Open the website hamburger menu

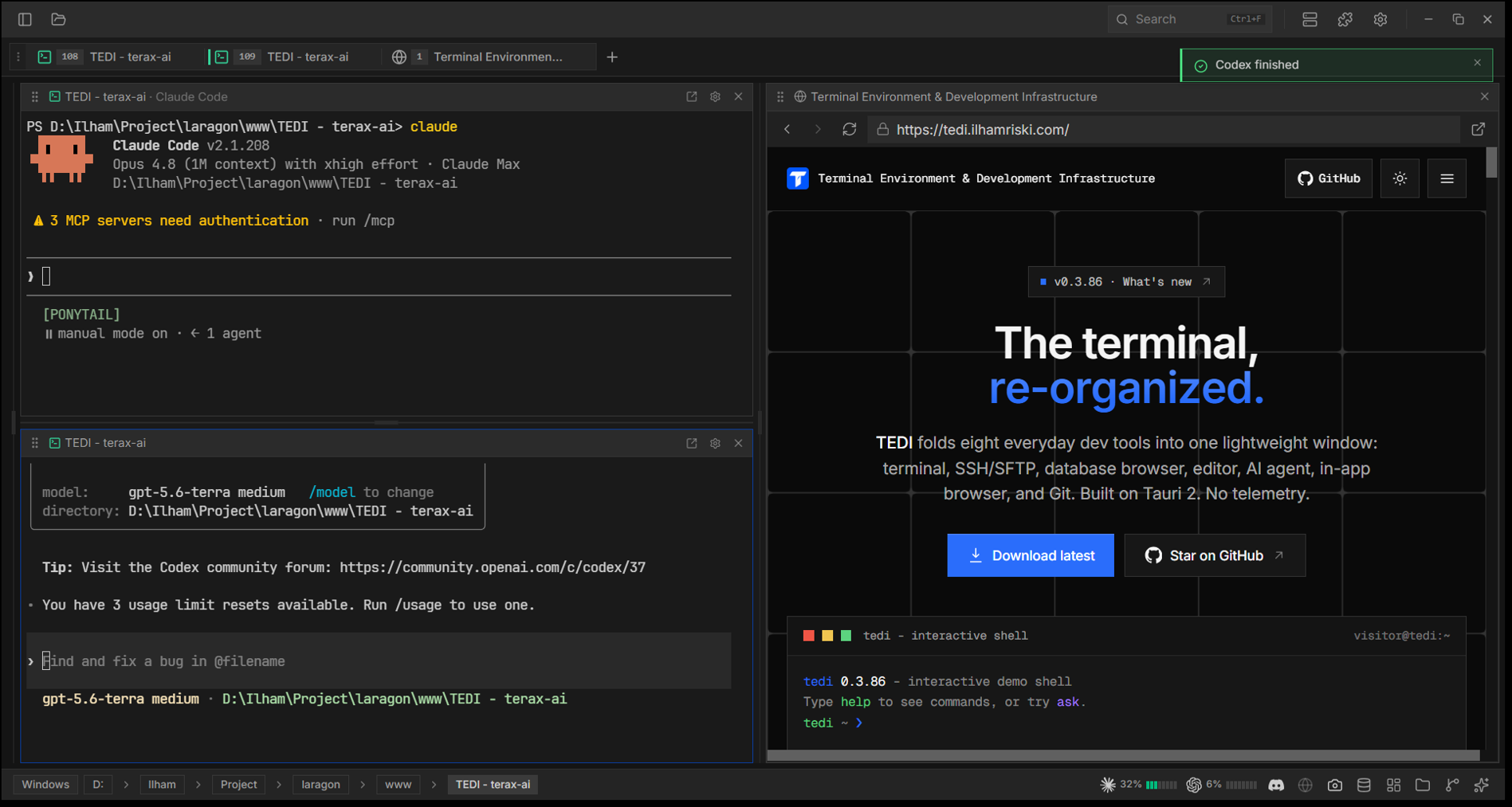click(x=1447, y=178)
